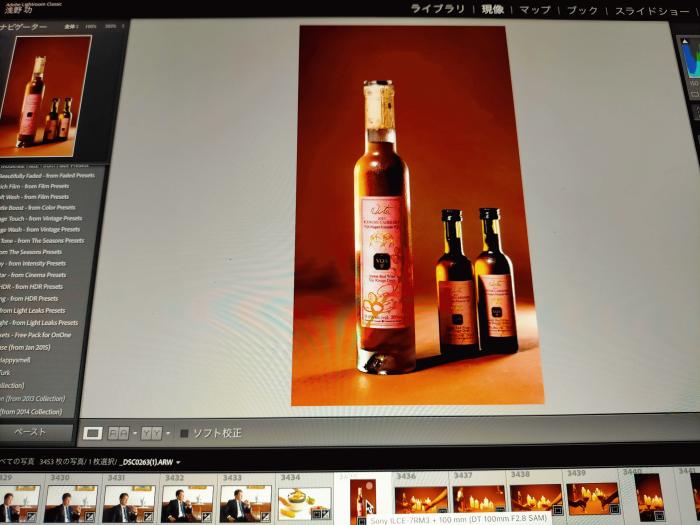Expand the Free Pack for OnOne folder
This screenshot has height=525, width=700.
pyautogui.click(x=36, y=335)
